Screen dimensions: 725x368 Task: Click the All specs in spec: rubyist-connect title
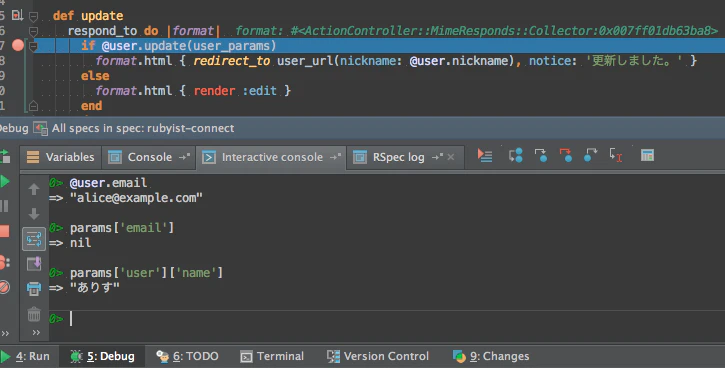[x=143, y=128]
